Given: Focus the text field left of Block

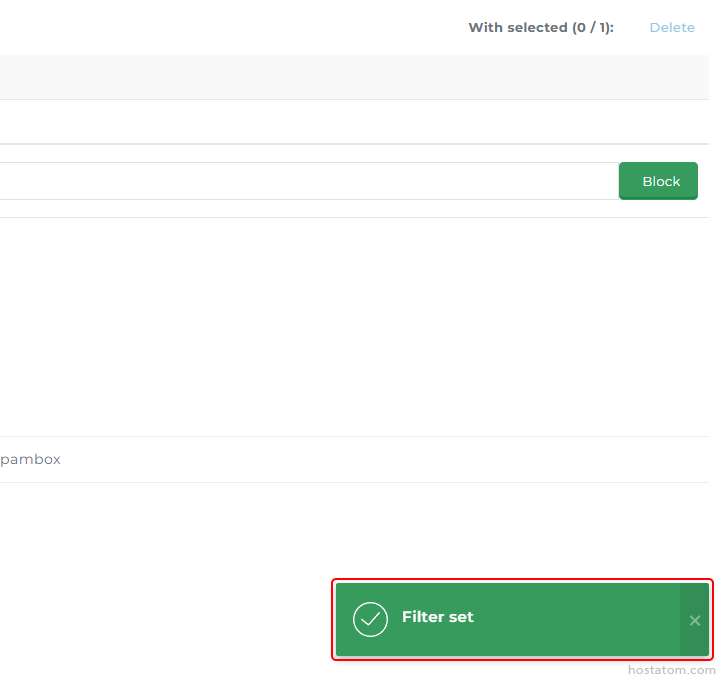Looking at the screenshot, I should pos(300,181).
